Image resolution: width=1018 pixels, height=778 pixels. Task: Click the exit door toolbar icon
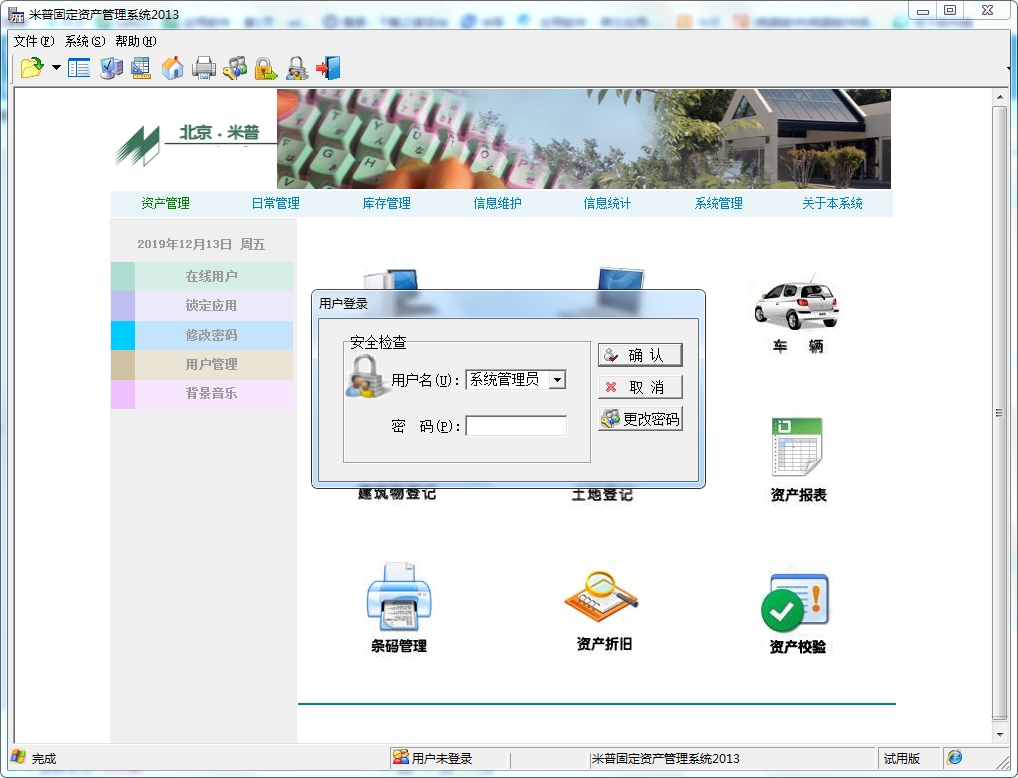tap(328, 68)
